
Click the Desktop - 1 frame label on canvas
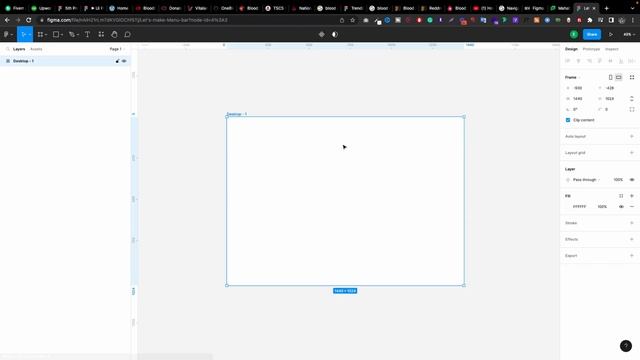pos(237,114)
